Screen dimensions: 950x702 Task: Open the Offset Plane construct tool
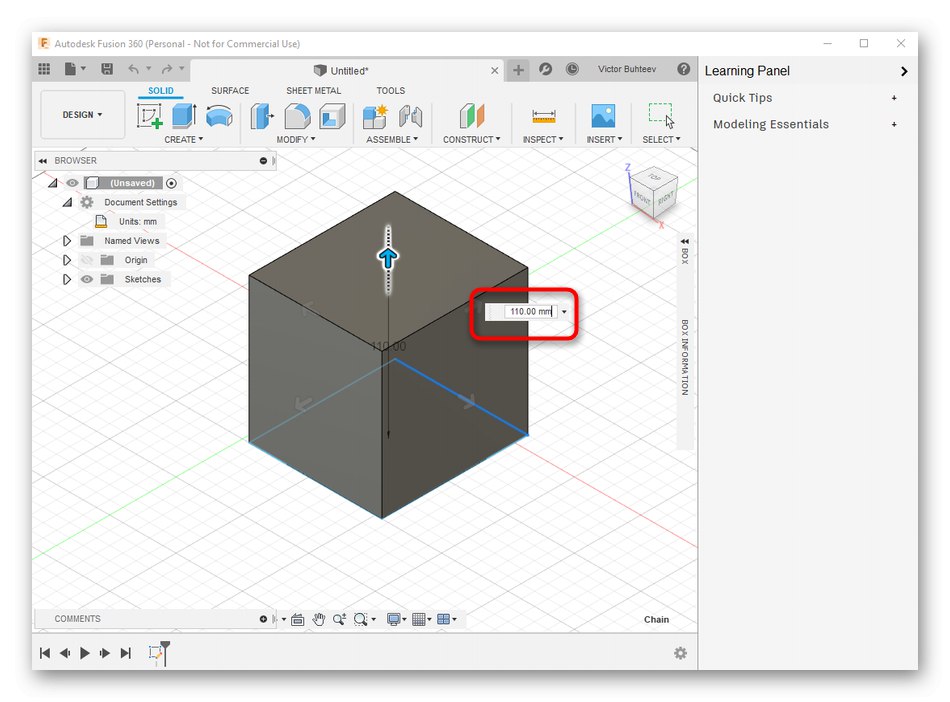coord(472,116)
